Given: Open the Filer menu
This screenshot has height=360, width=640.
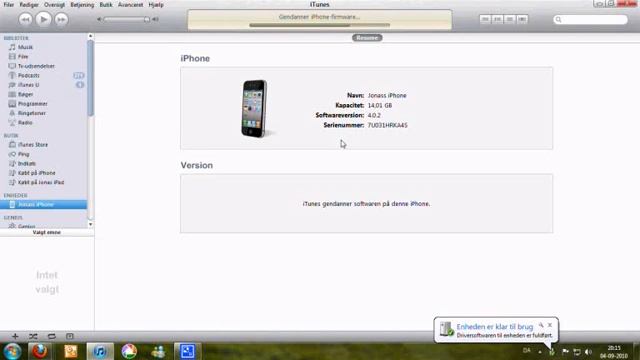Looking at the screenshot, I should (x=9, y=5).
